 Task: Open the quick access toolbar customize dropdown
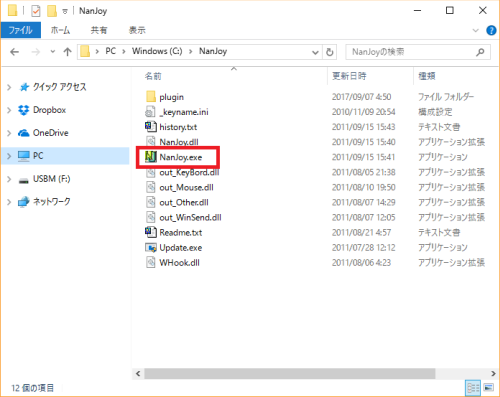pyautogui.click(x=65, y=11)
